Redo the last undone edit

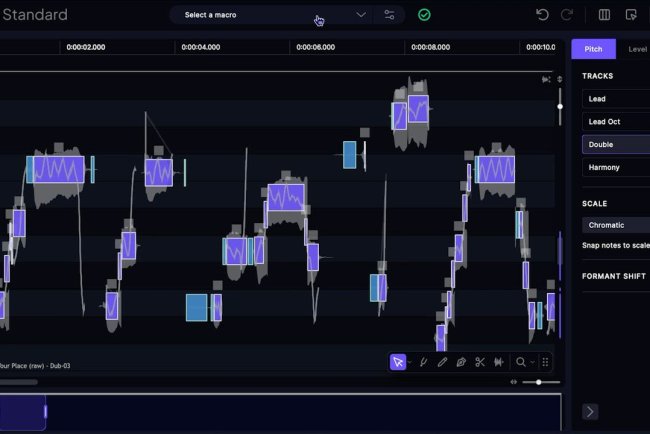click(567, 15)
